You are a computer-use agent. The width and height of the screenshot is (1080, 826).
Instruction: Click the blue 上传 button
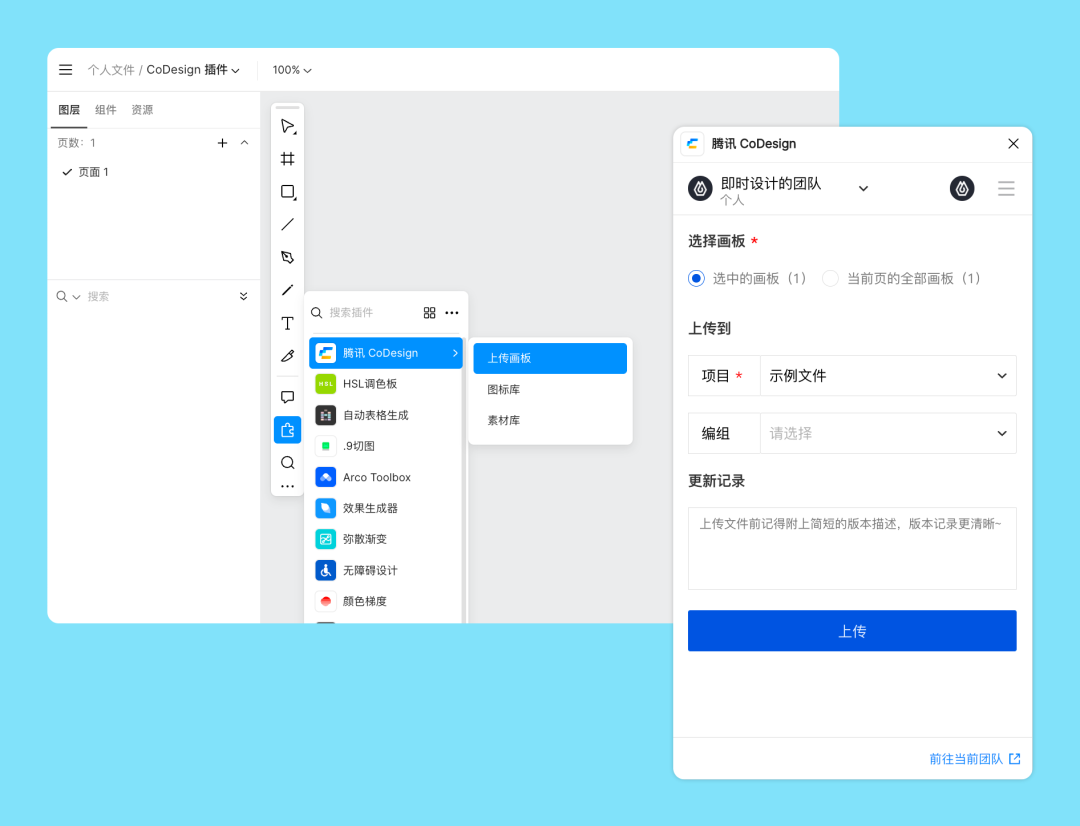click(x=852, y=630)
